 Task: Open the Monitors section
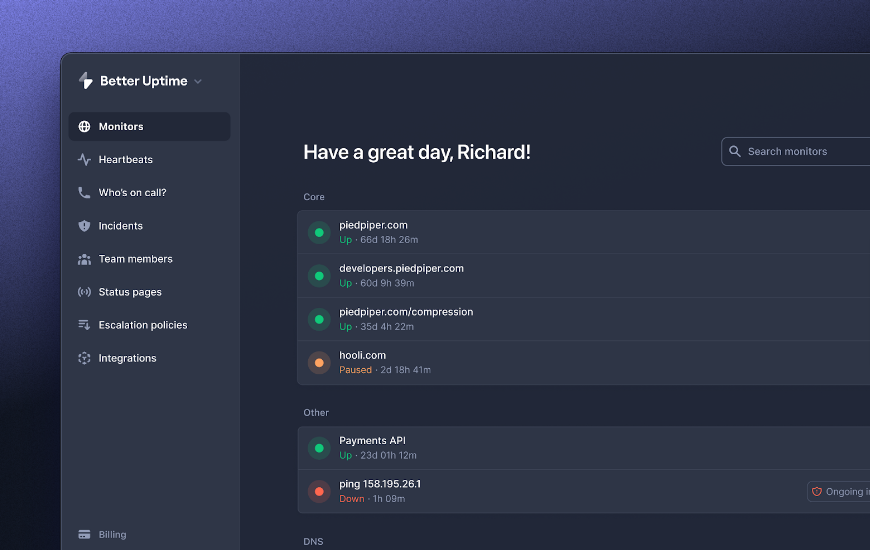coord(149,127)
